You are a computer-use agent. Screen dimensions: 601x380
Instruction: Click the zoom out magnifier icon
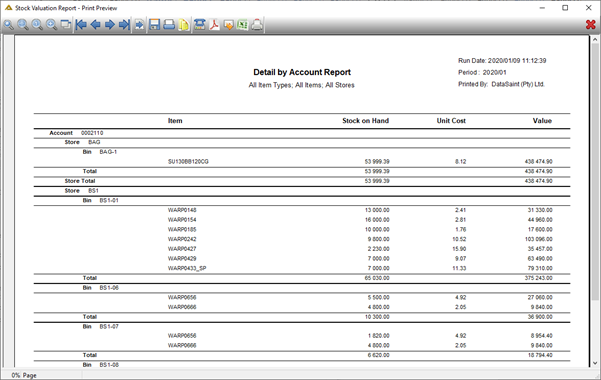tap(23, 25)
